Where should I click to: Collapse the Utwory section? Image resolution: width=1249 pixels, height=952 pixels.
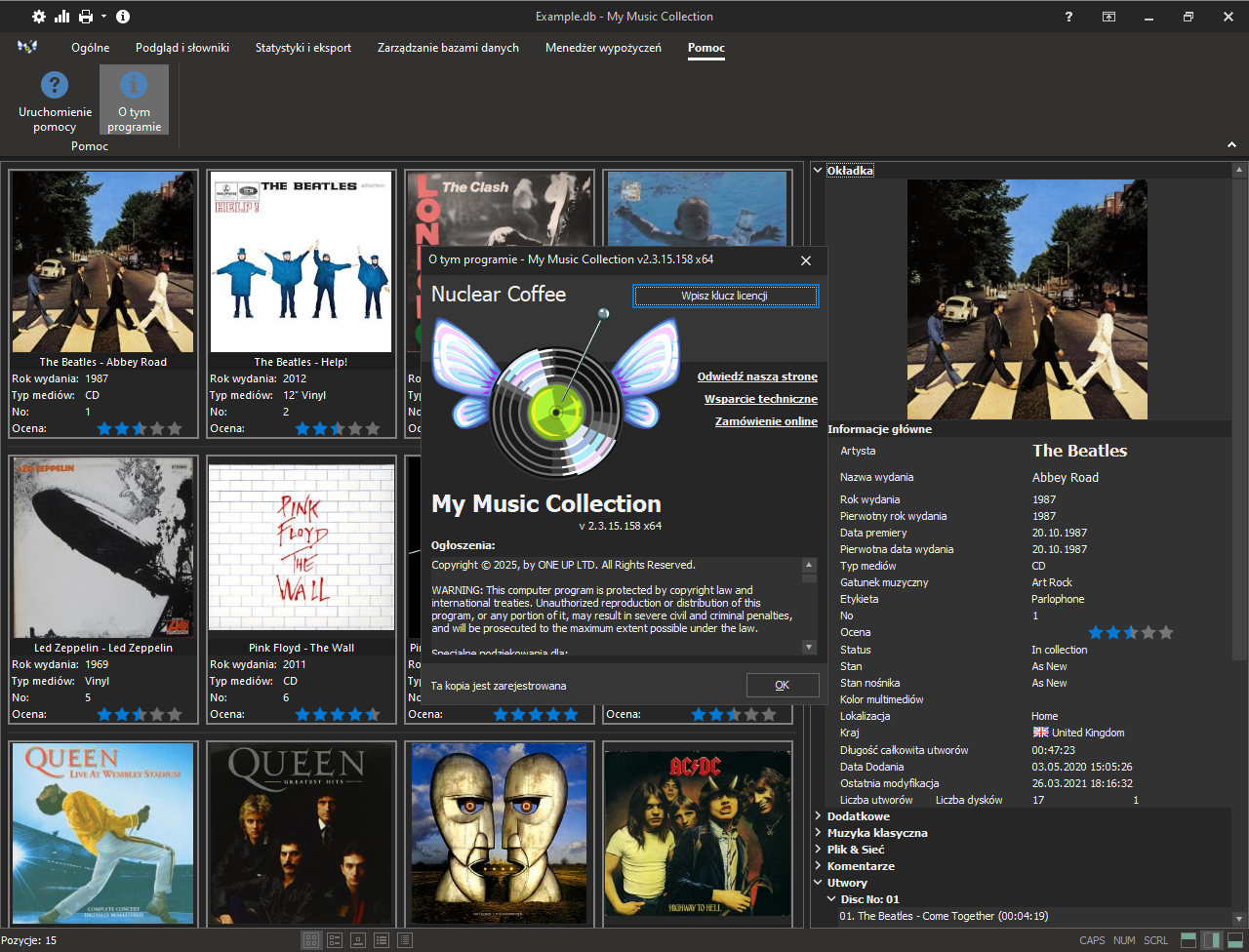point(818,882)
